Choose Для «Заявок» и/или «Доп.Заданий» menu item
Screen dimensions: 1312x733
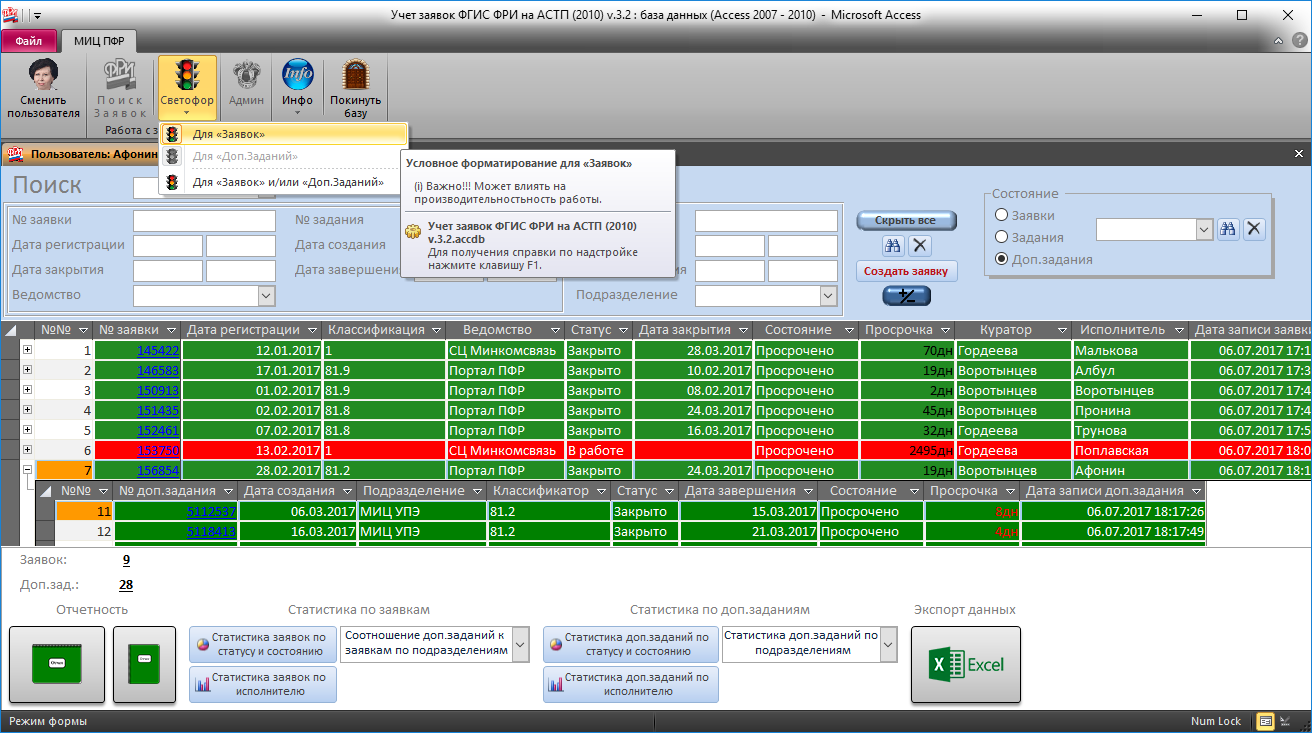287,182
